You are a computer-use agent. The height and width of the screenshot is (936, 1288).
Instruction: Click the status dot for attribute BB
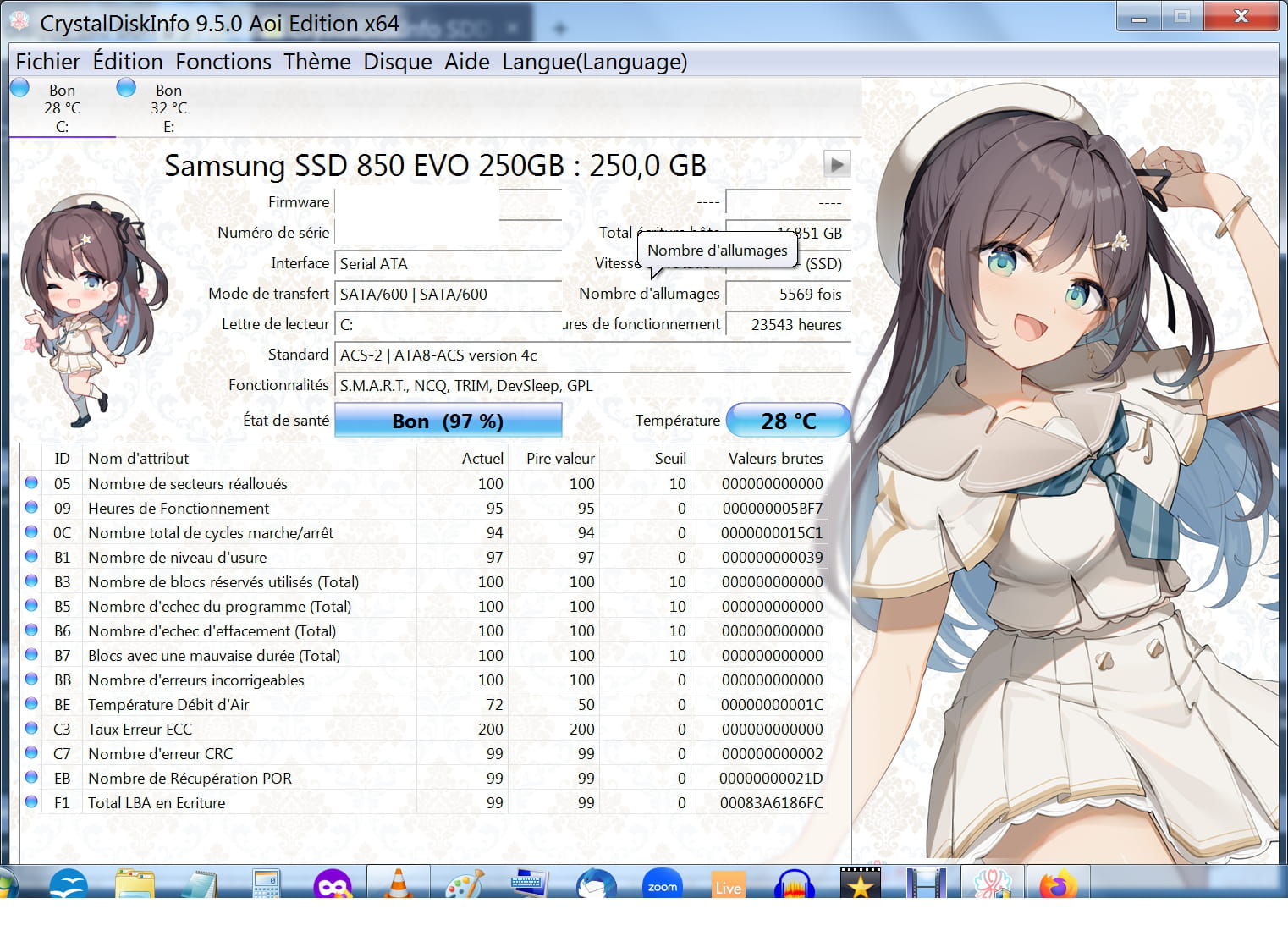tap(31, 680)
